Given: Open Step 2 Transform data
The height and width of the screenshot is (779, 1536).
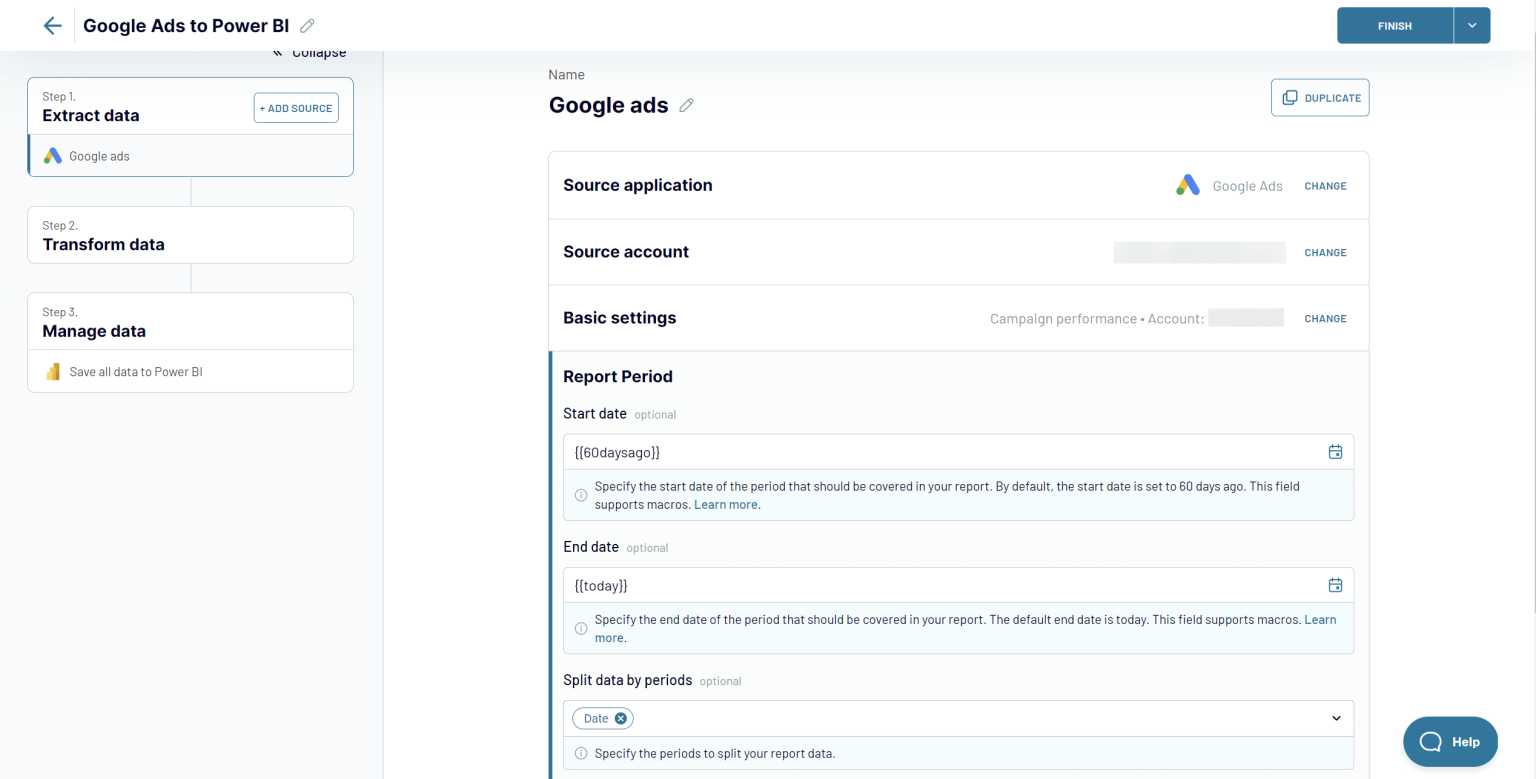Looking at the screenshot, I should [x=190, y=235].
